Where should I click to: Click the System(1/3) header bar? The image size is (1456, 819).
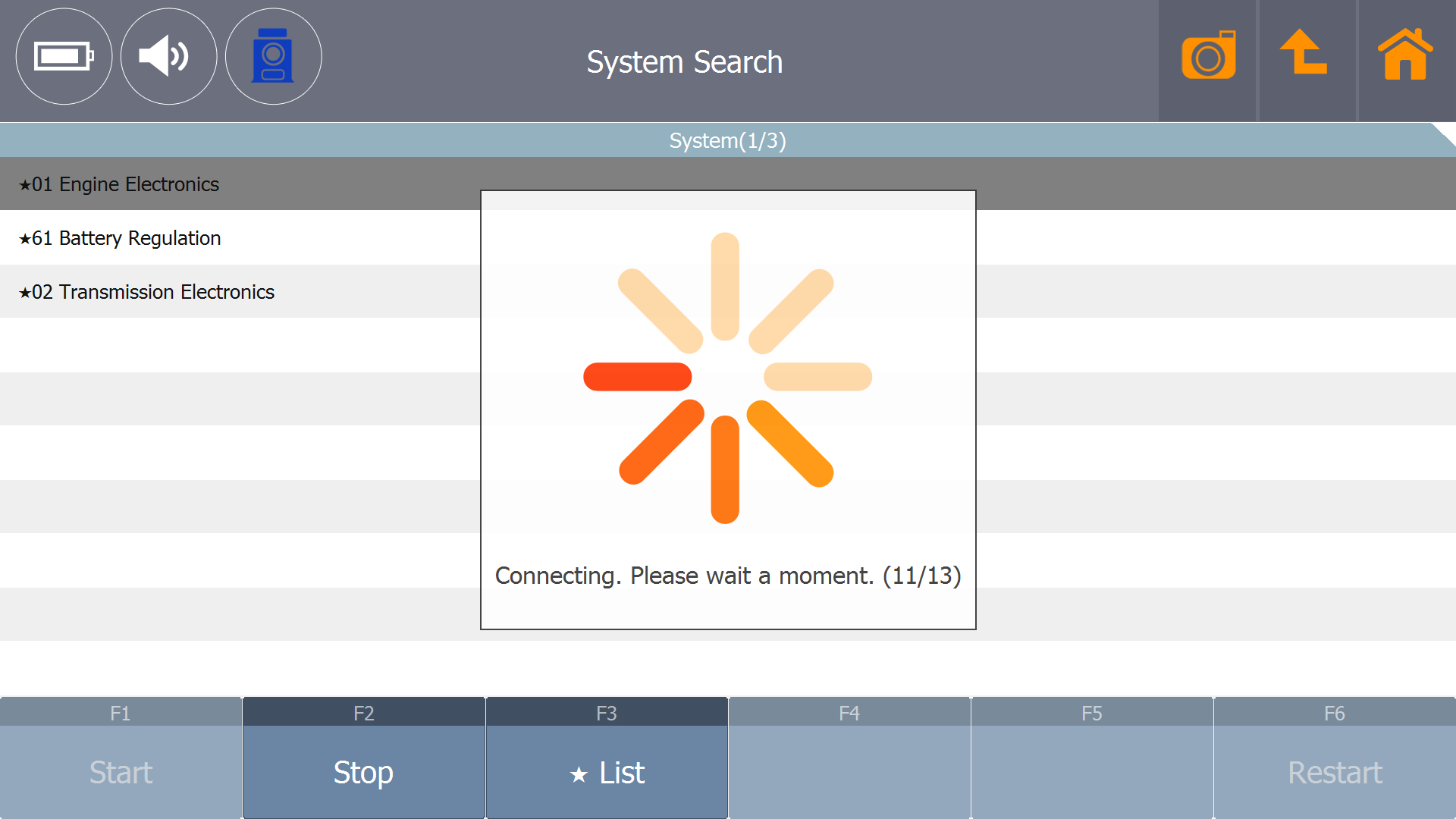point(726,140)
